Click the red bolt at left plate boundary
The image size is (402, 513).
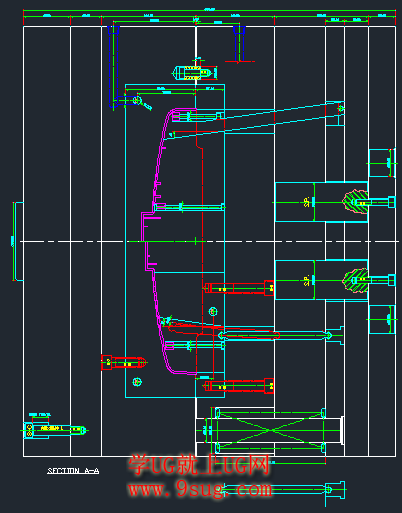pyautogui.click(x=124, y=363)
